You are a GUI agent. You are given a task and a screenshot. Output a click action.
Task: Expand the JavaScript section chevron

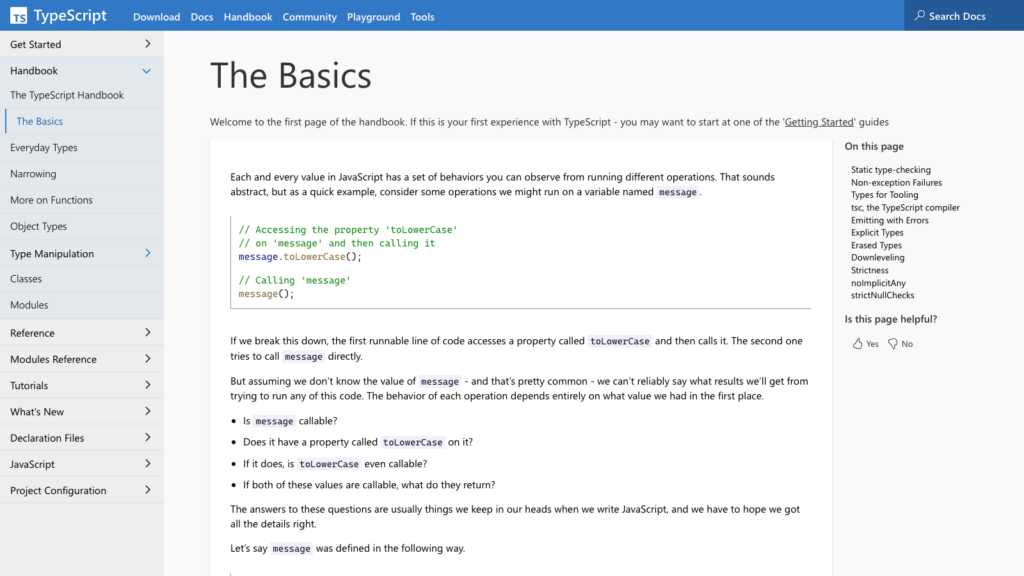[x=148, y=464]
